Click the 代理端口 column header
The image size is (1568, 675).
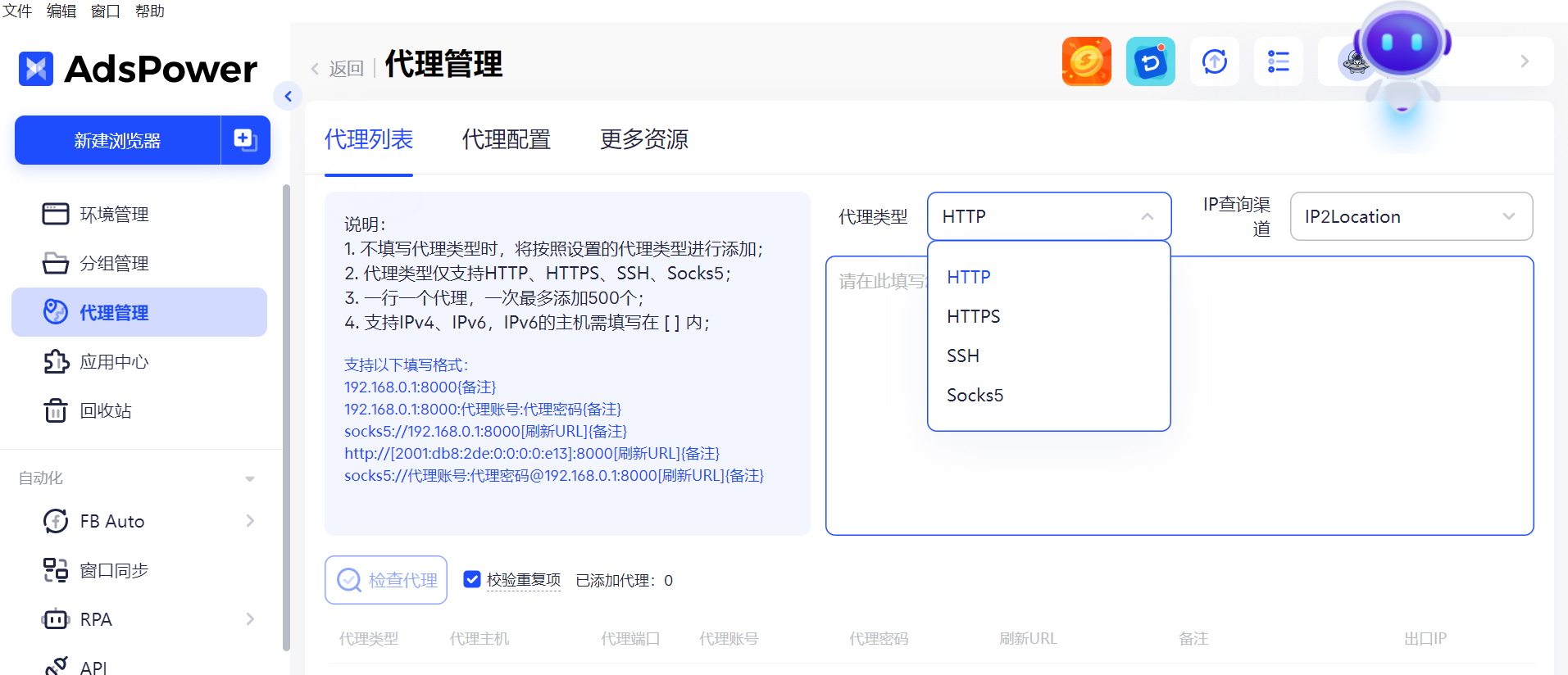click(x=630, y=638)
